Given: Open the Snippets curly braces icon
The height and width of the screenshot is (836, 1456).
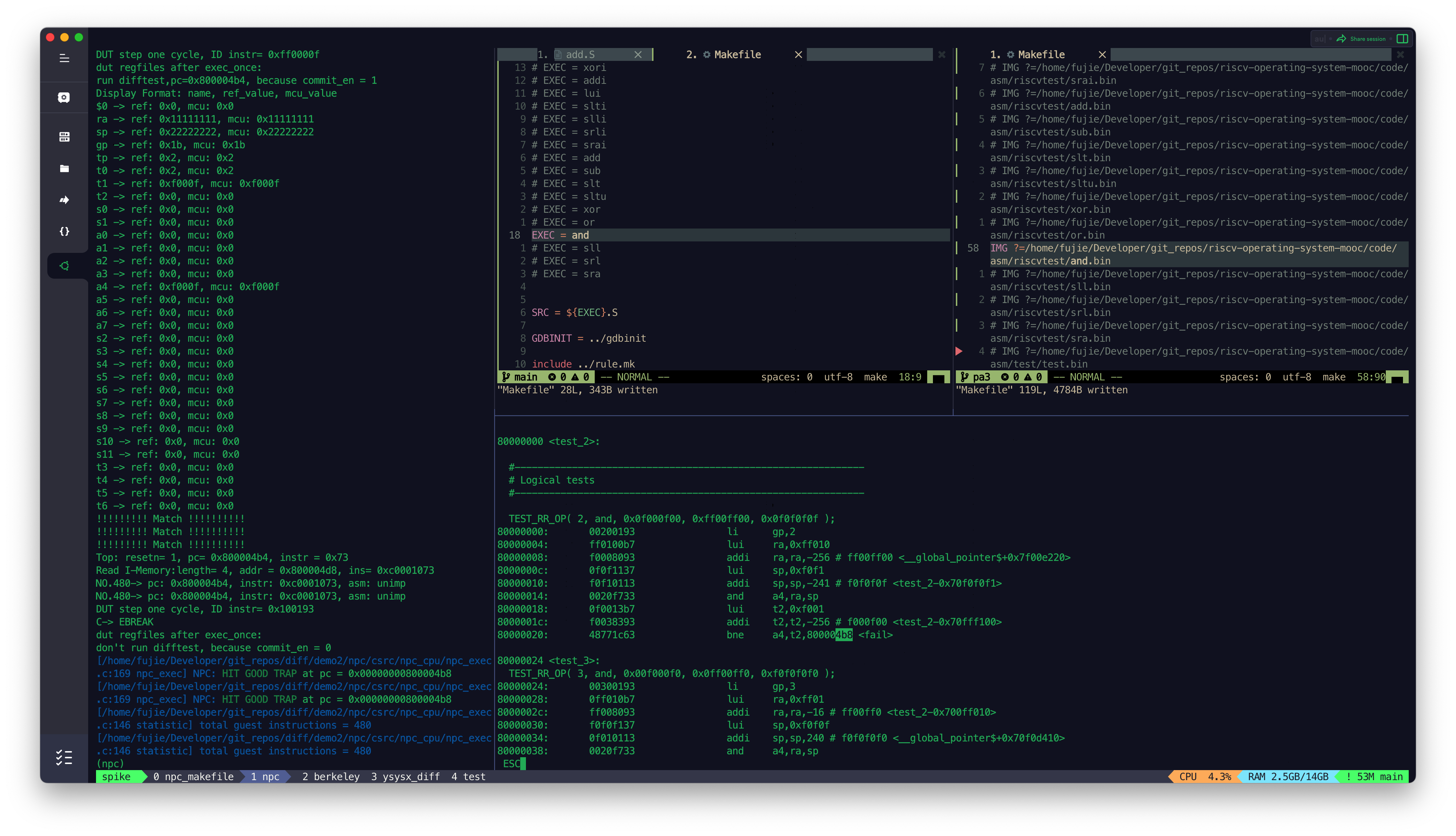Looking at the screenshot, I should click(x=64, y=231).
